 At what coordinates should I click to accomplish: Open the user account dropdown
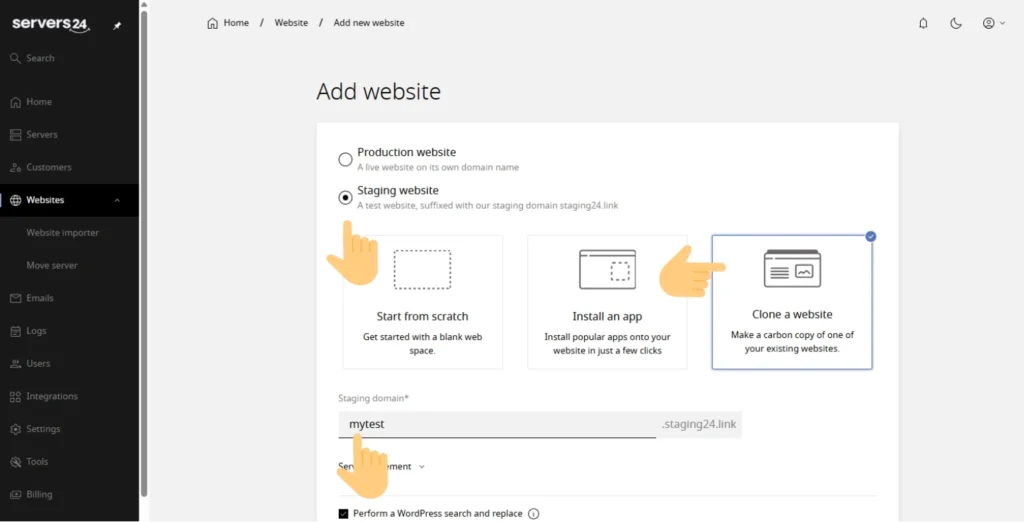[994, 24]
